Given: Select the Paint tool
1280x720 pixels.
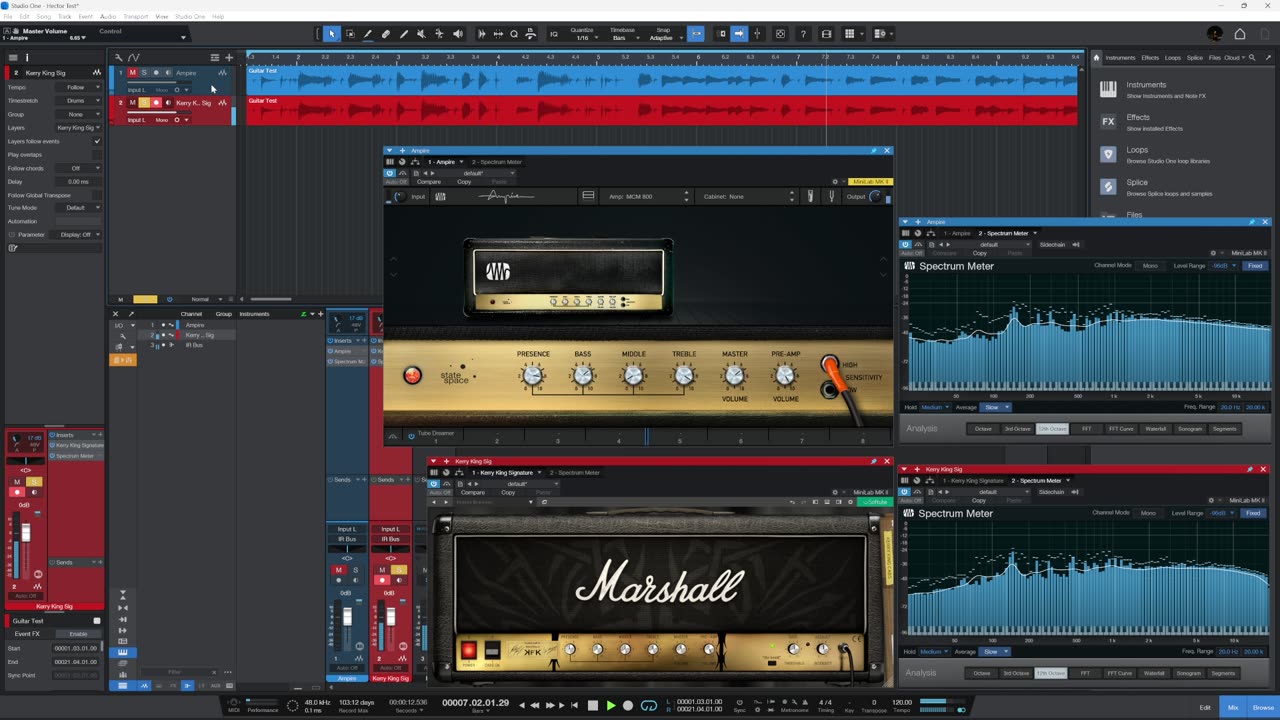Looking at the screenshot, I should click(x=404, y=34).
